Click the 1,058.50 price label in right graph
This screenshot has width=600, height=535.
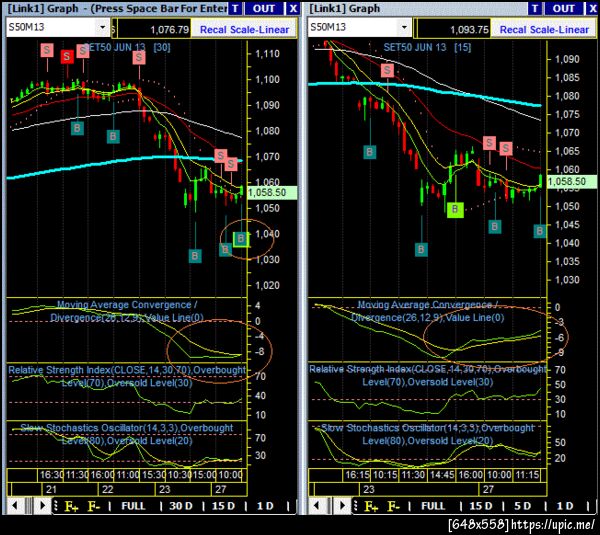coord(572,181)
